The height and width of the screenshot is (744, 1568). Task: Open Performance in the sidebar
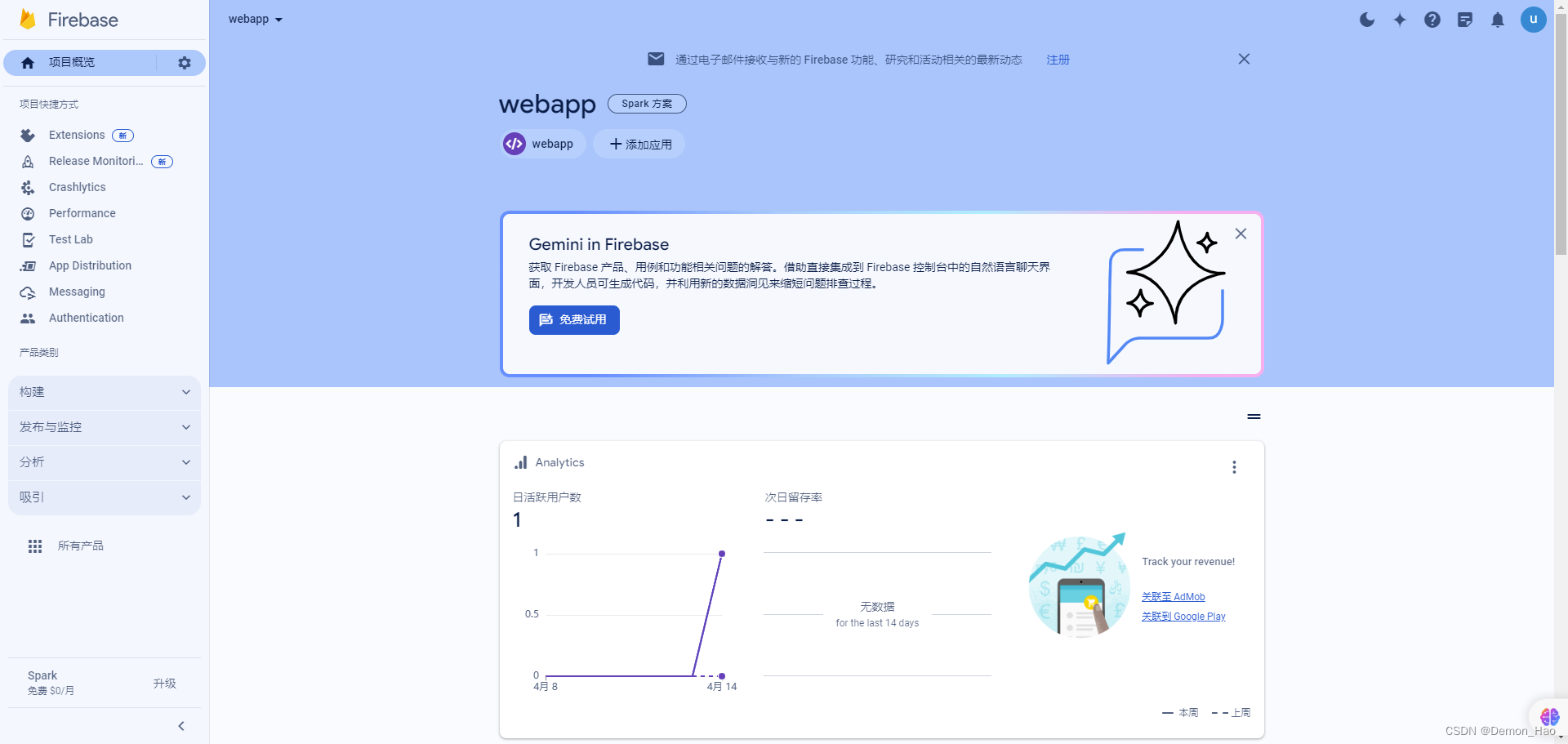click(82, 213)
